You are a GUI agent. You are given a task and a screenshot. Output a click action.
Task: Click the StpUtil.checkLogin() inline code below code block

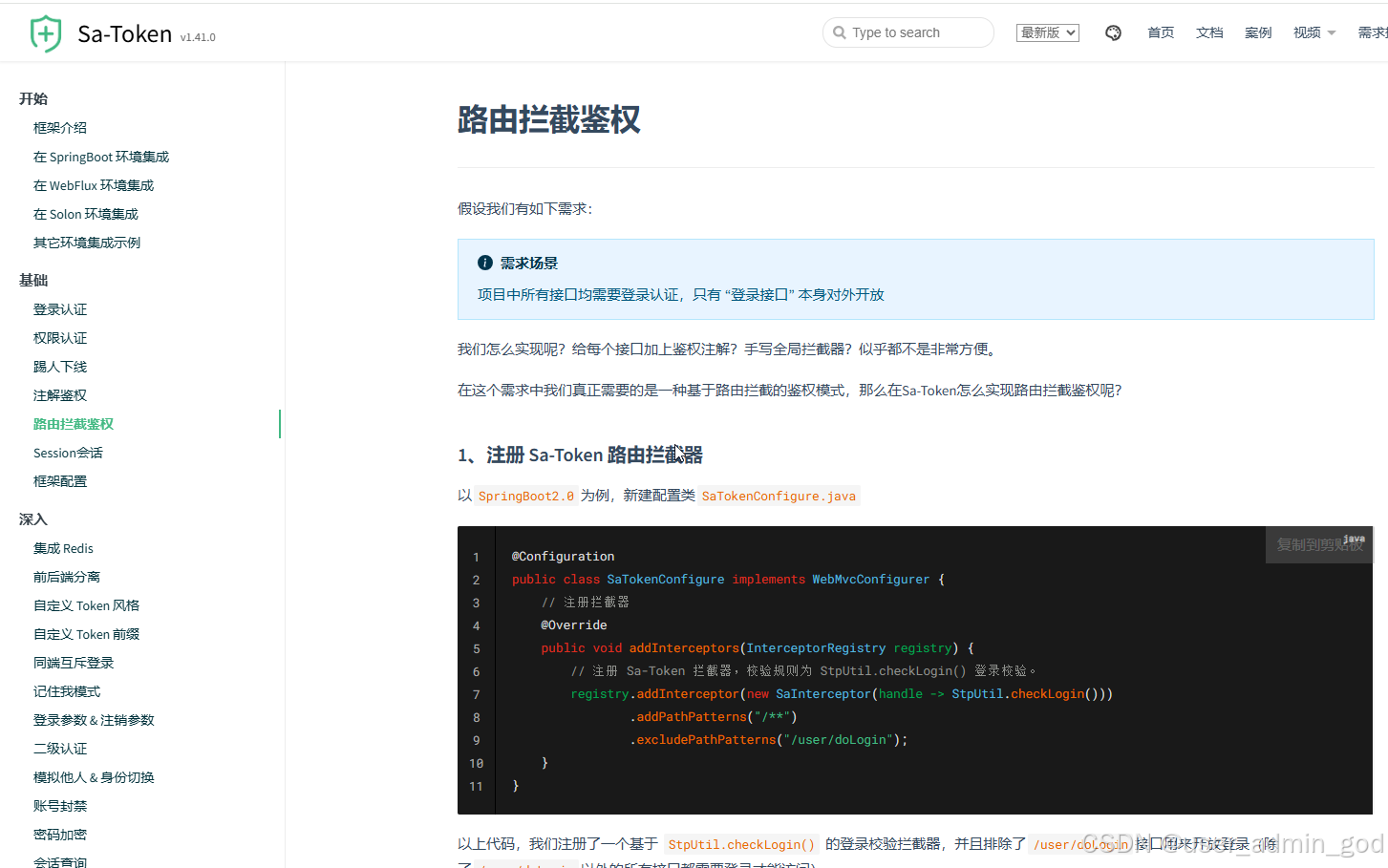(x=741, y=844)
